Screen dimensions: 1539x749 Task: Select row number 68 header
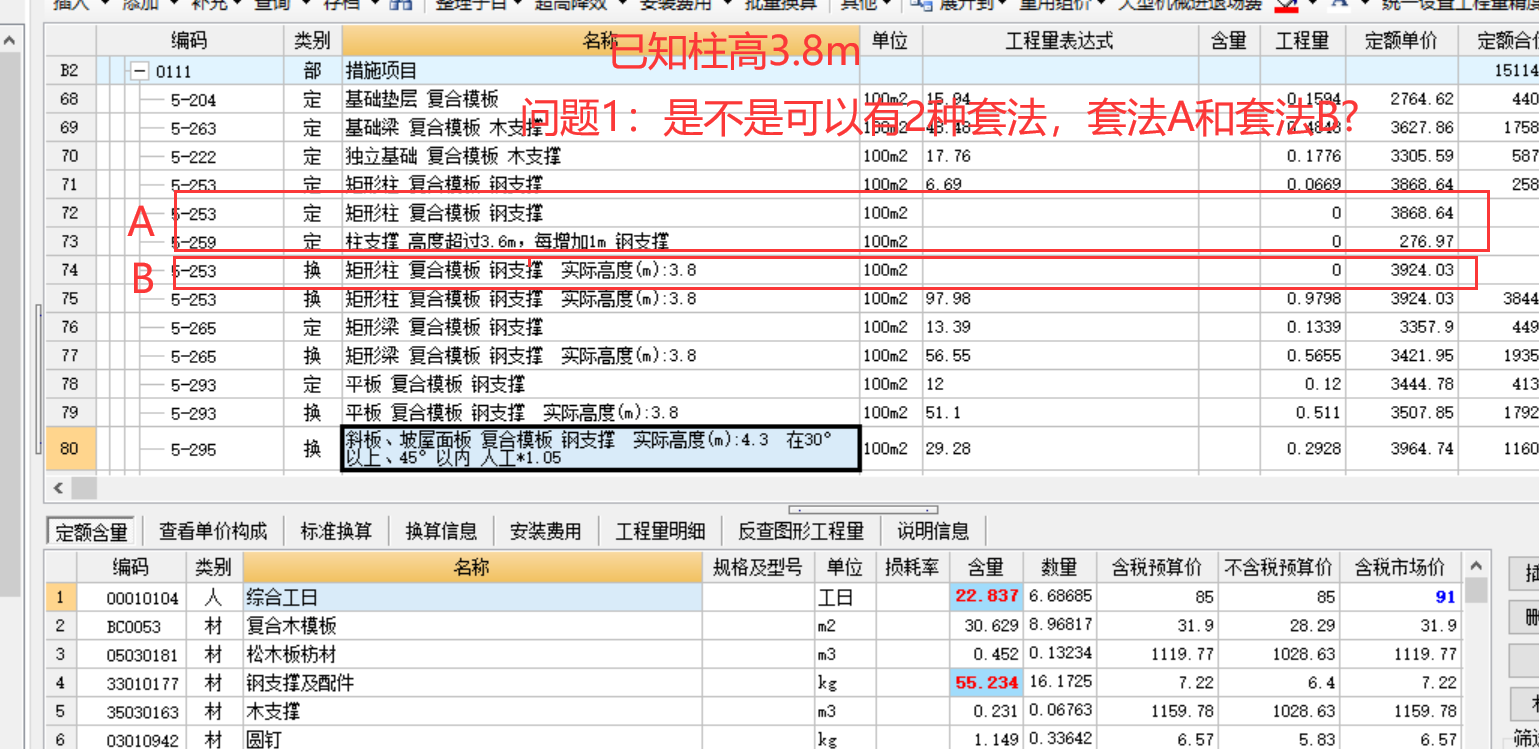pos(69,99)
